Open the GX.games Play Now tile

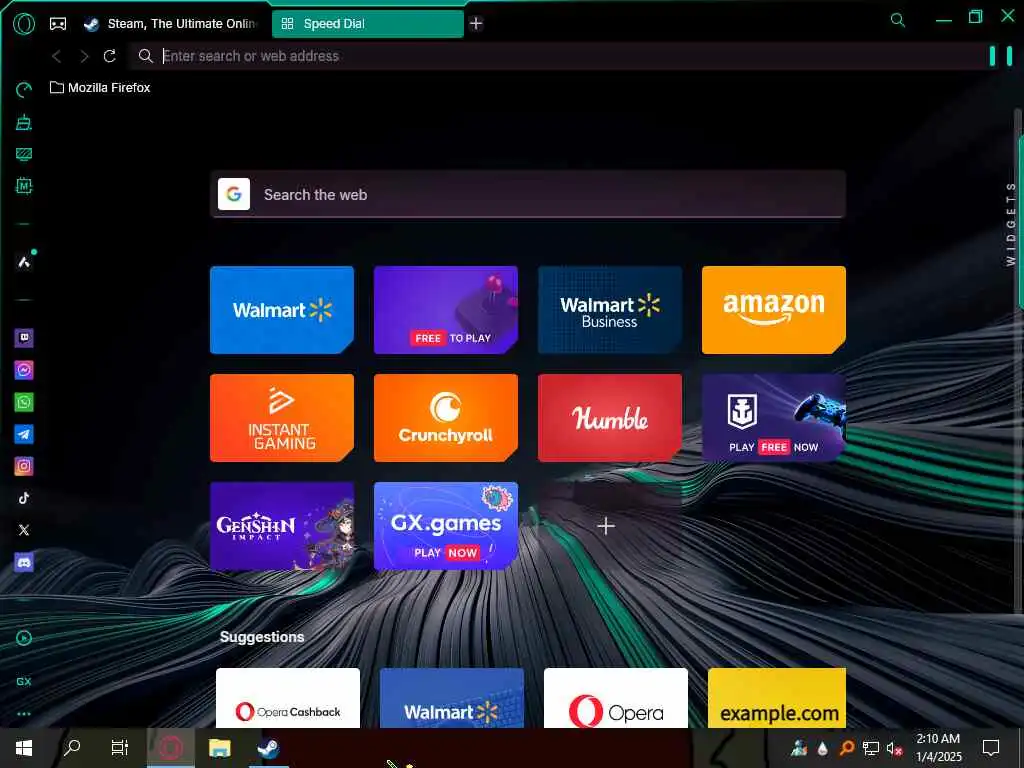[x=446, y=526]
